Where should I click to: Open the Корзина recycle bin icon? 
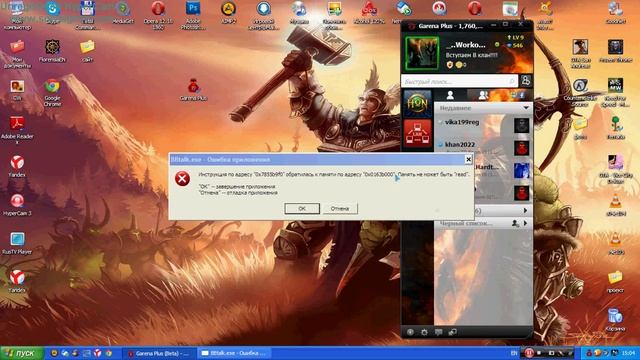615,320
